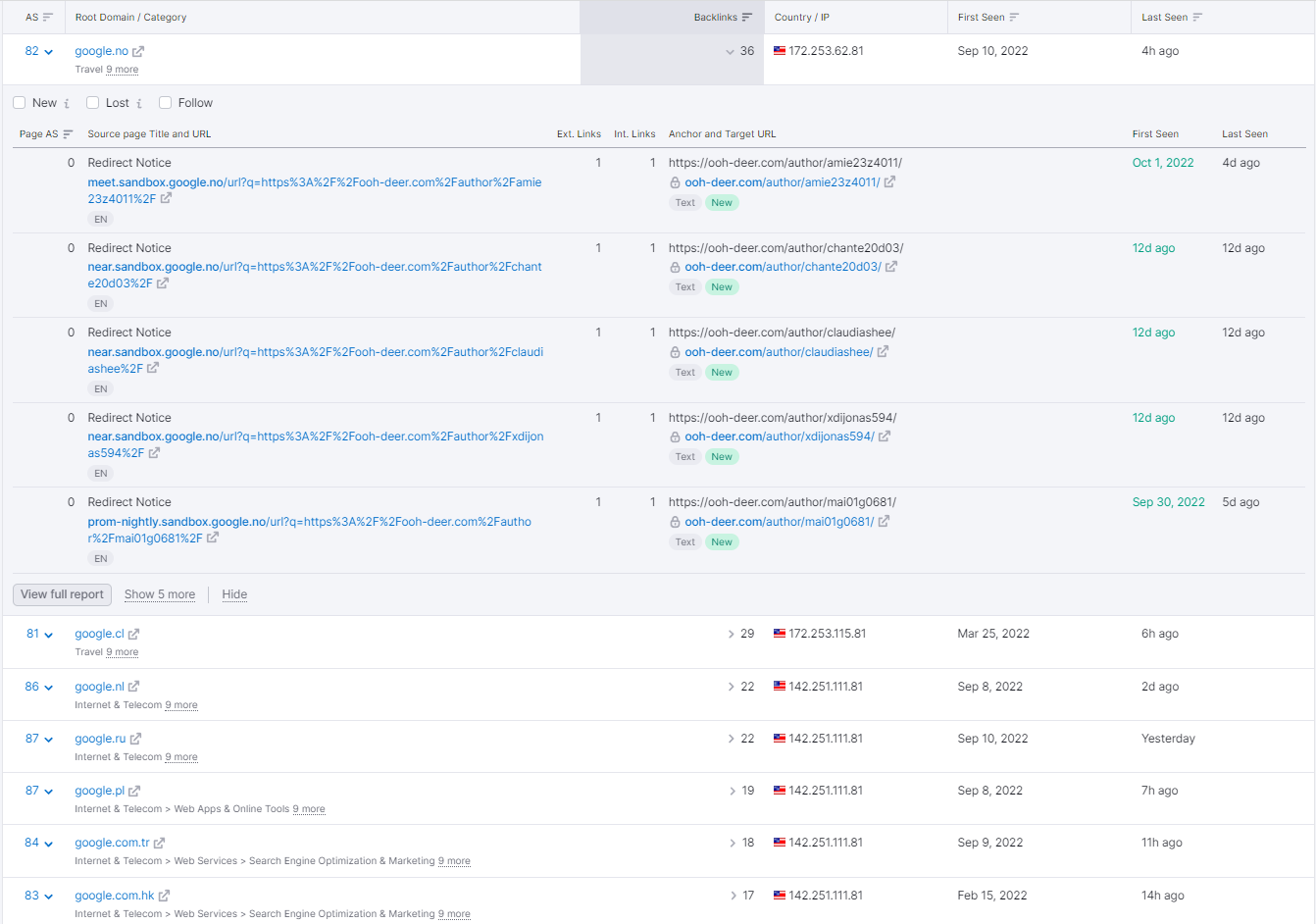Screen dimensions: 1316x924
Task: Click the Text tag on mai01g0681 row
Action: 684,542
